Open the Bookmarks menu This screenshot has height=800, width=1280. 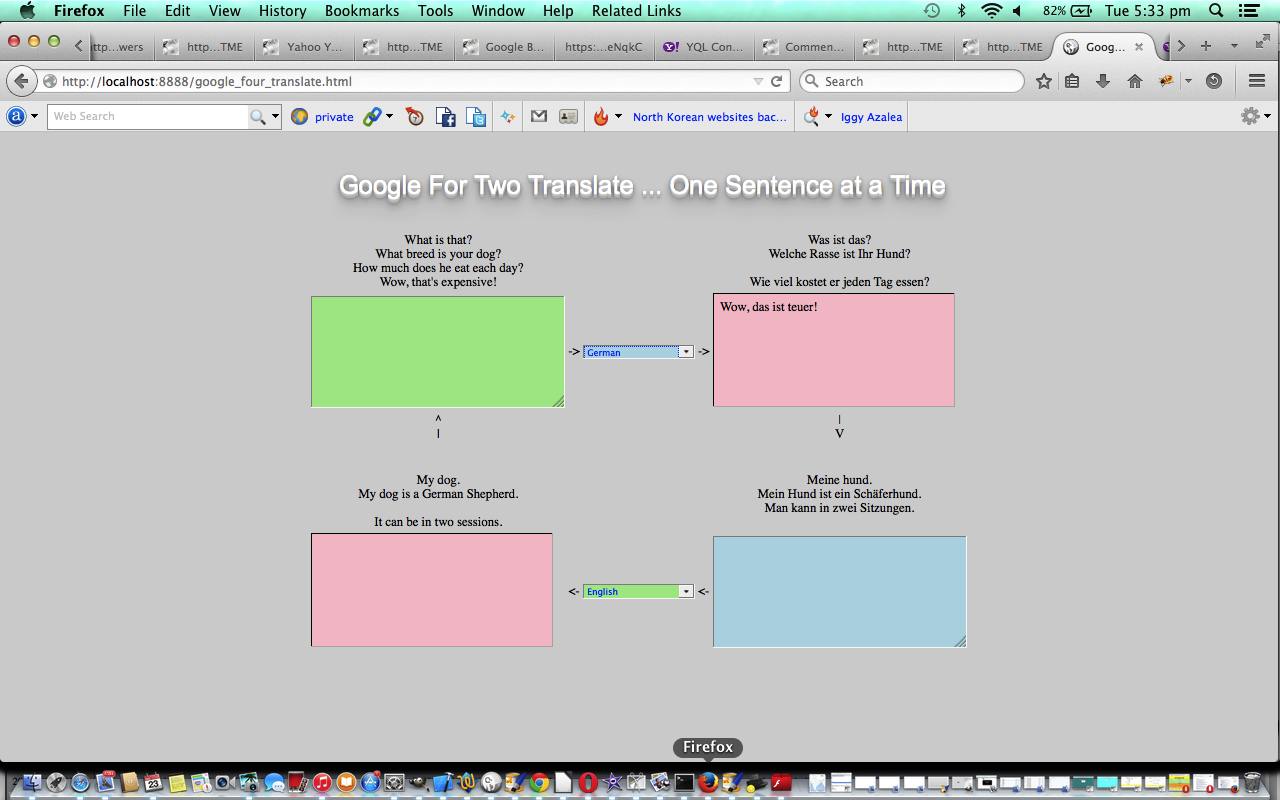(x=361, y=11)
